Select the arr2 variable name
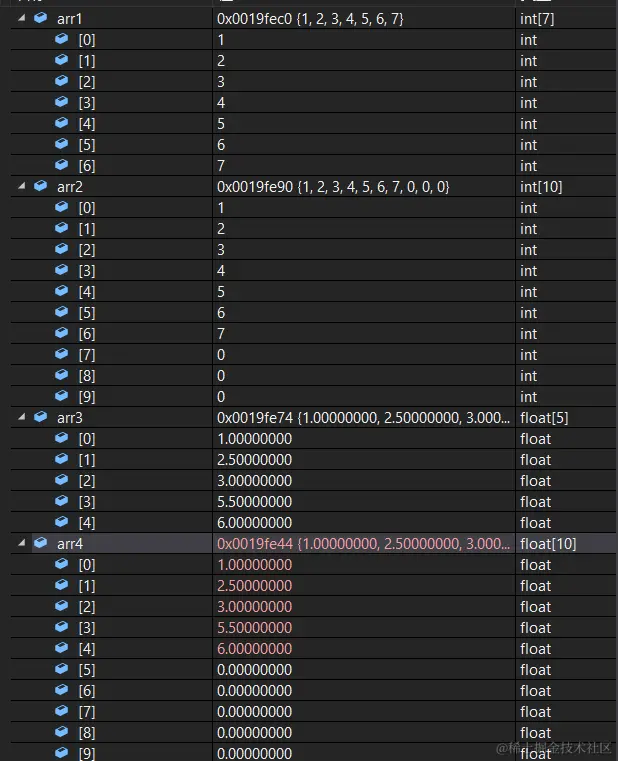This screenshot has height=761, width=618. click(x=69, y=187)
